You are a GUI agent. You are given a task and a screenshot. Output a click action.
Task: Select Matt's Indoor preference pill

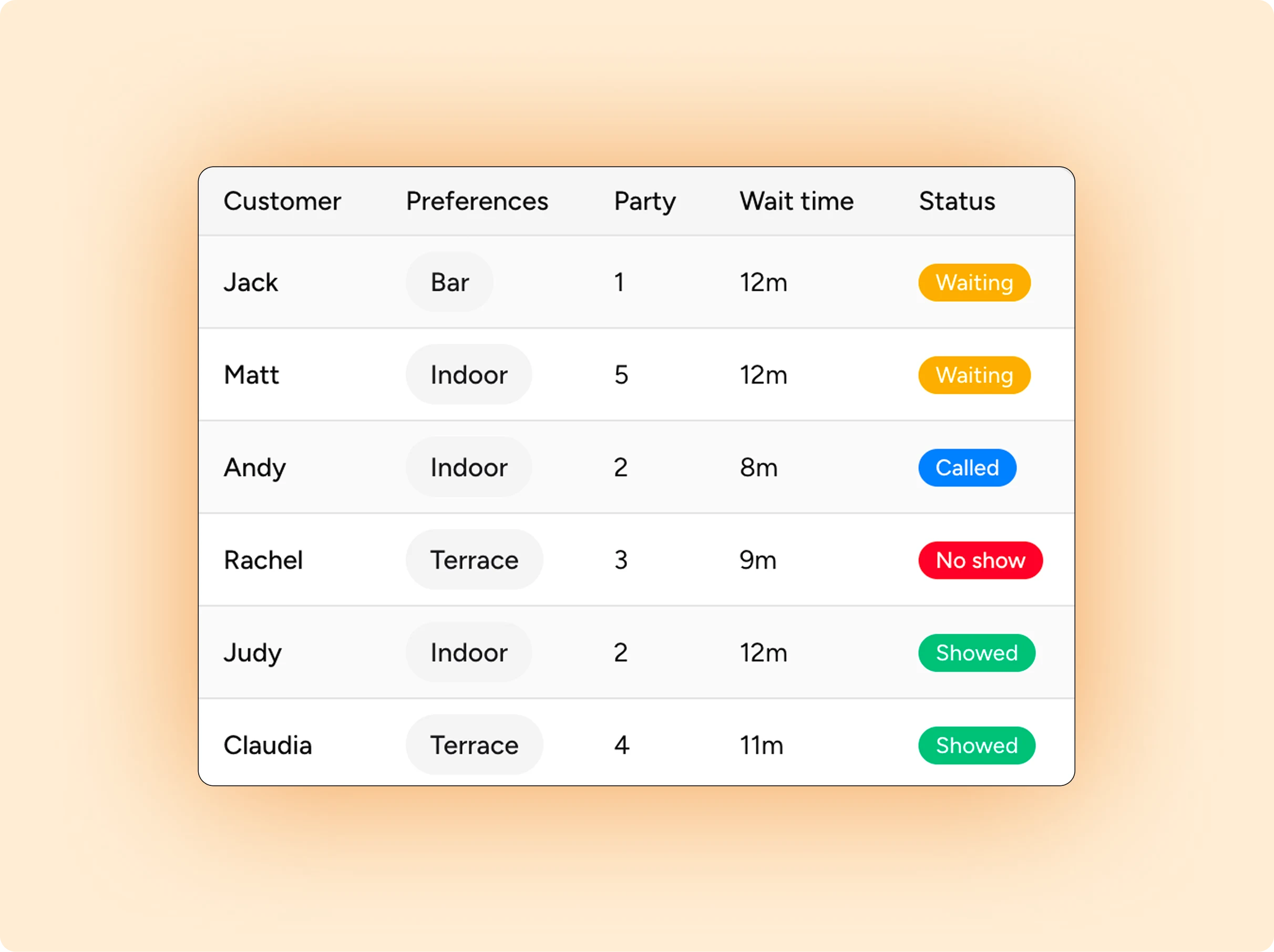[469, 375]
